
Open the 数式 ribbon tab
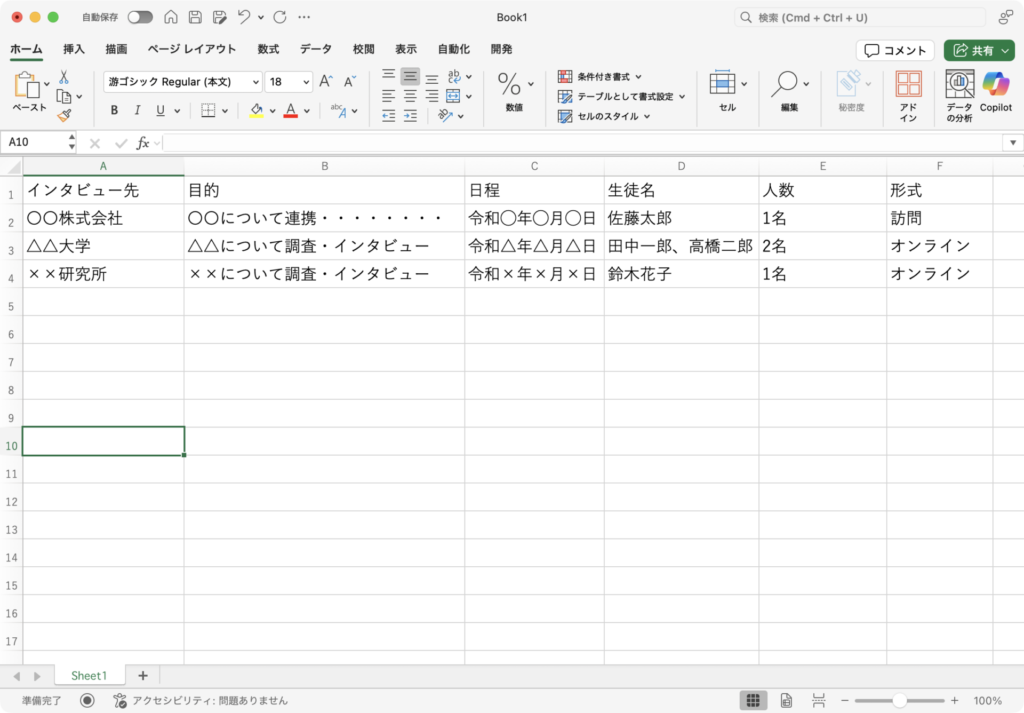point(268,49)
